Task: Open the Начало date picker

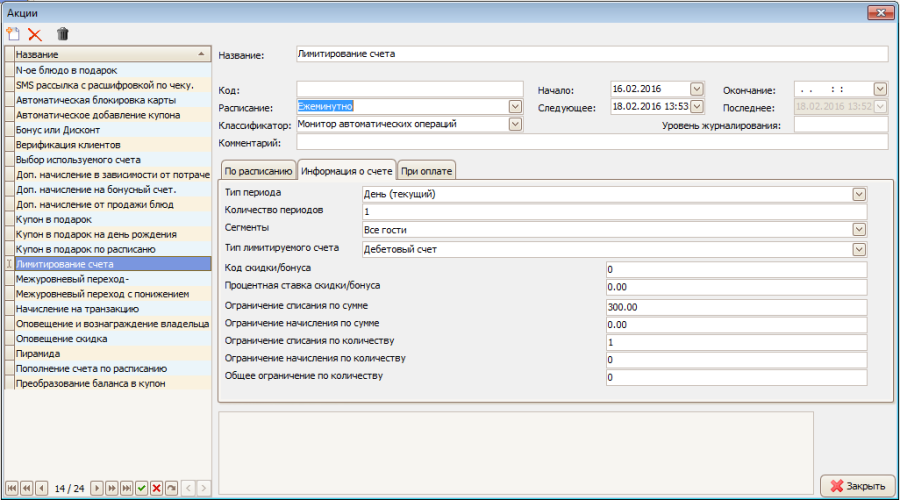Action: coord(697,89)
